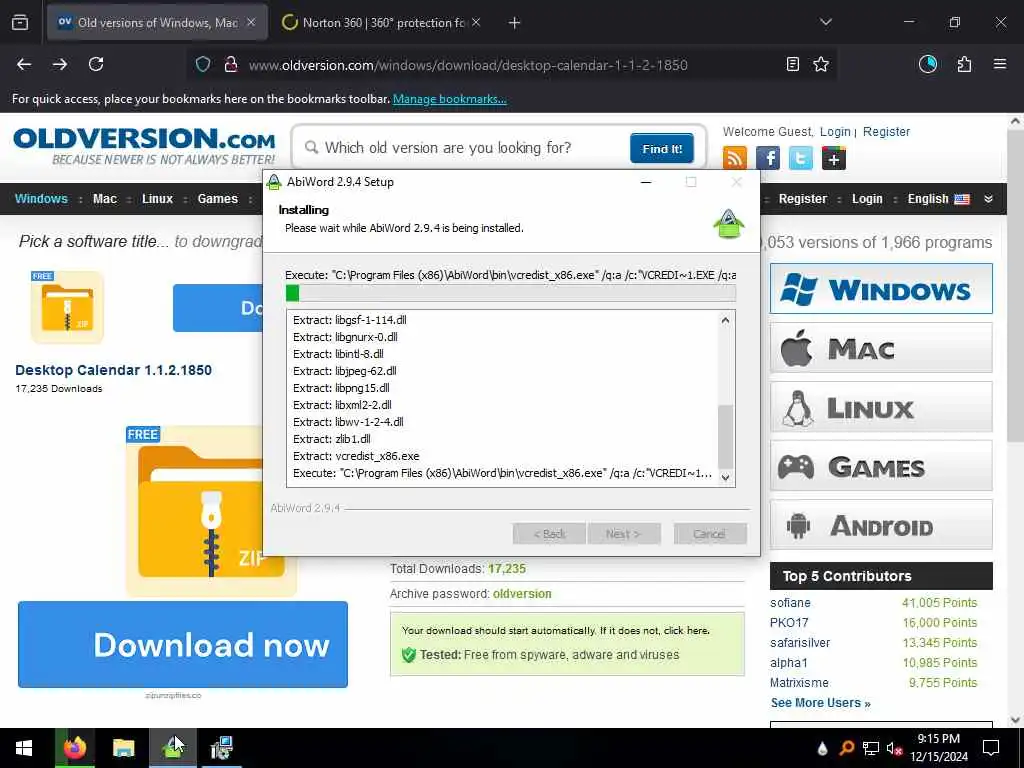This screenshot has height=768, width=1024.
Task: Click the muted volume tray icon
Action: point(894,748)
